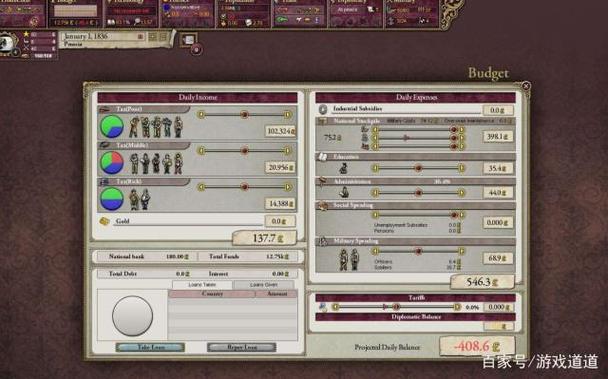
Task: Click the Education book icon
Action: pyautogui.click(x=323, y=157)
